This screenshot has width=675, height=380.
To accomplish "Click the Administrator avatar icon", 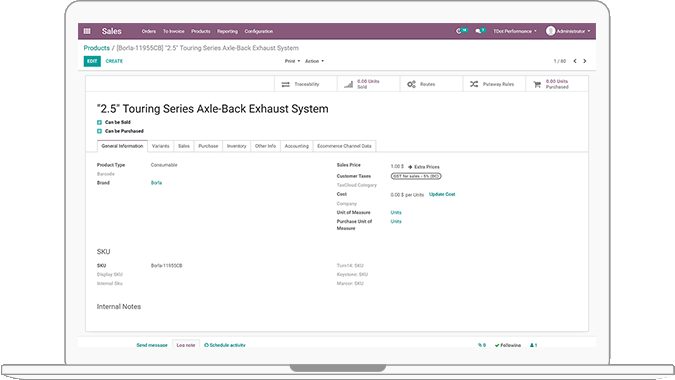I will coord(550,31).
